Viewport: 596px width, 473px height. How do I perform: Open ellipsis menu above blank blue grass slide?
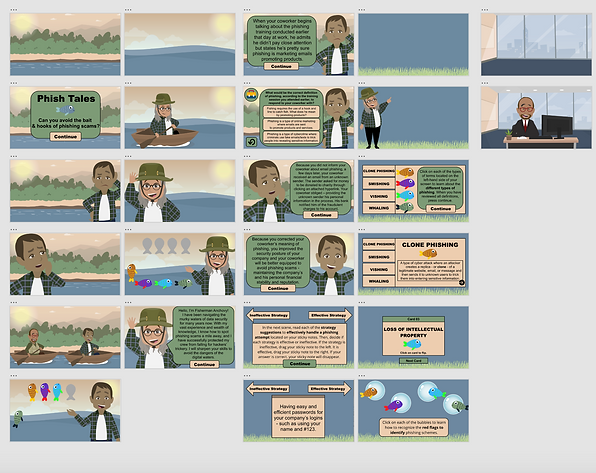(x=362, y=10)
